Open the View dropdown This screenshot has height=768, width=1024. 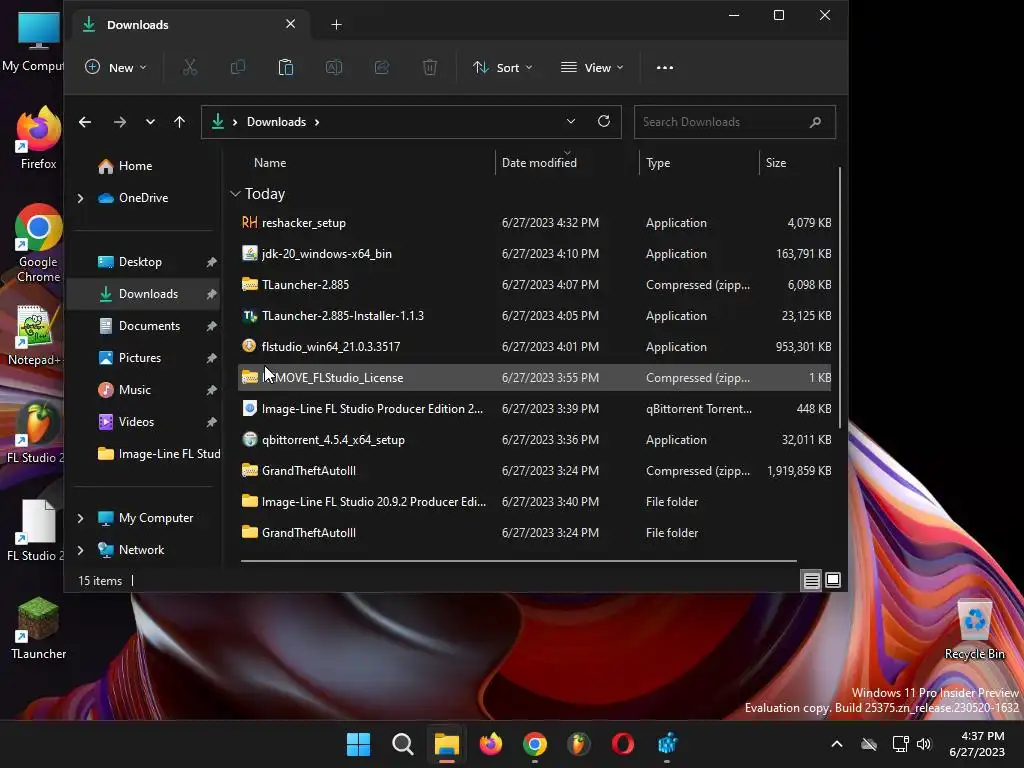click(592, 67)
